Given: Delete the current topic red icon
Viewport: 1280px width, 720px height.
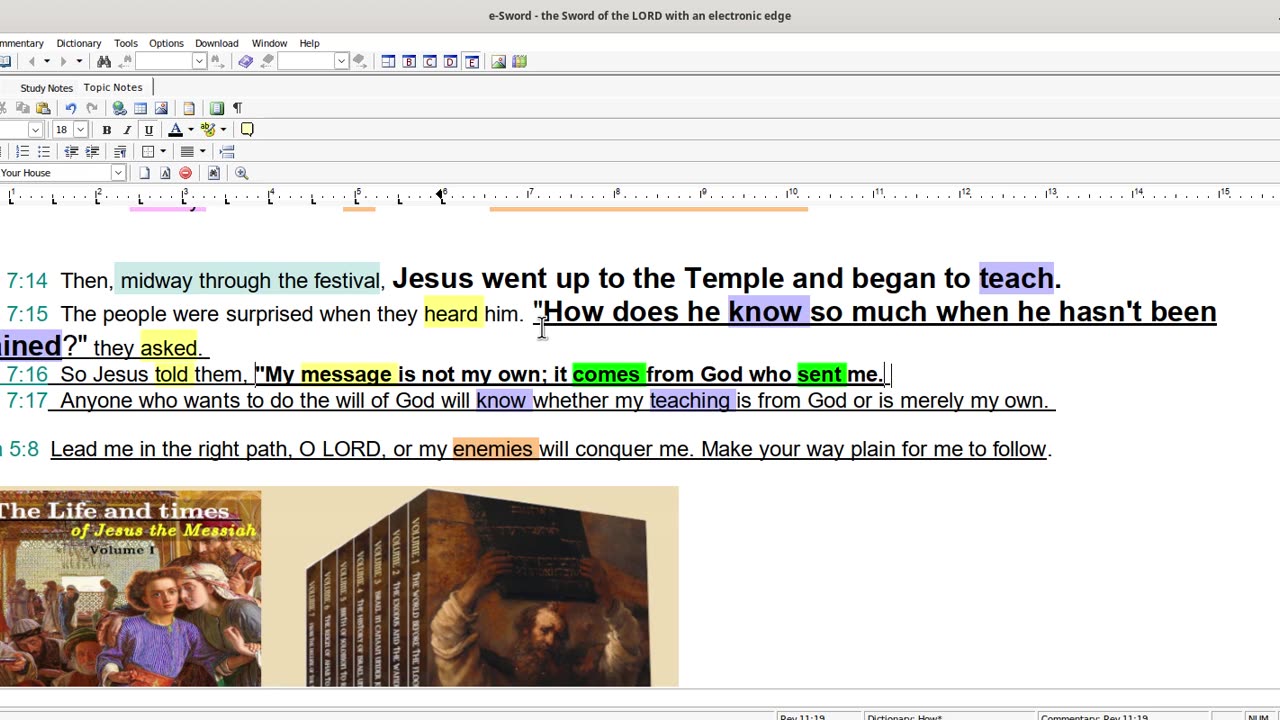Looking at the screenshot, I should point(185,173).
